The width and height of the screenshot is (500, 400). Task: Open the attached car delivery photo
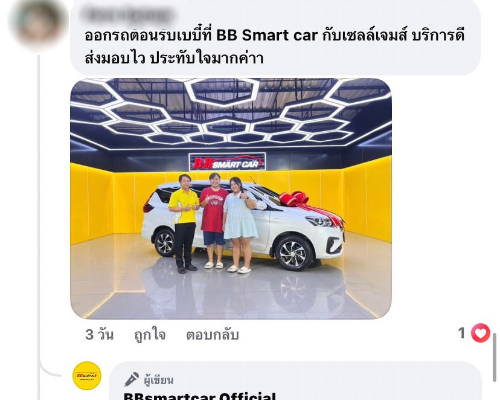click(231, 199)
